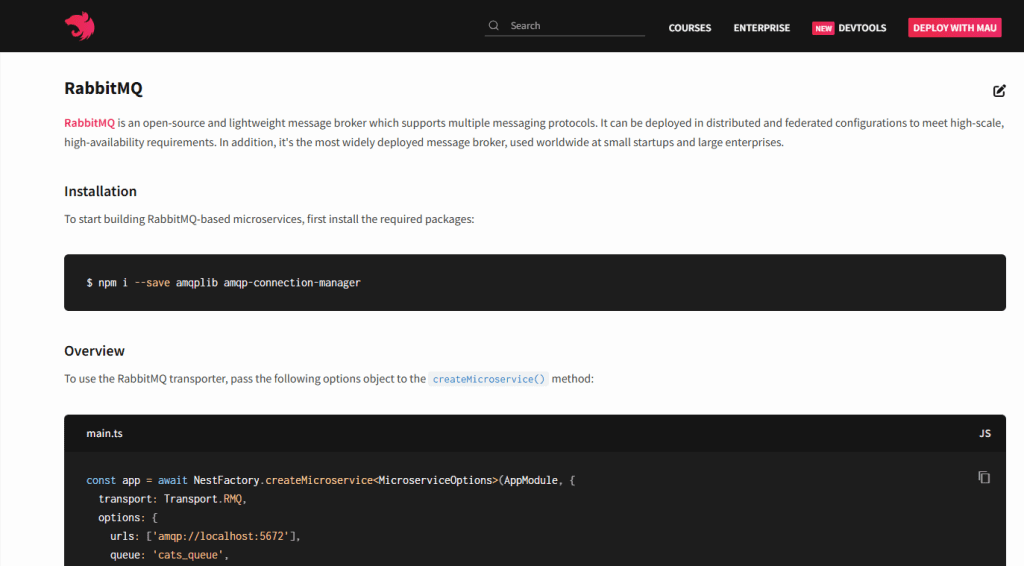Image resolution: width=1024 pixels, height=566 pixels.
Task: Click the DEPLOY WITH MAU button
Action: pyautogui.click(x=954, y=27)
